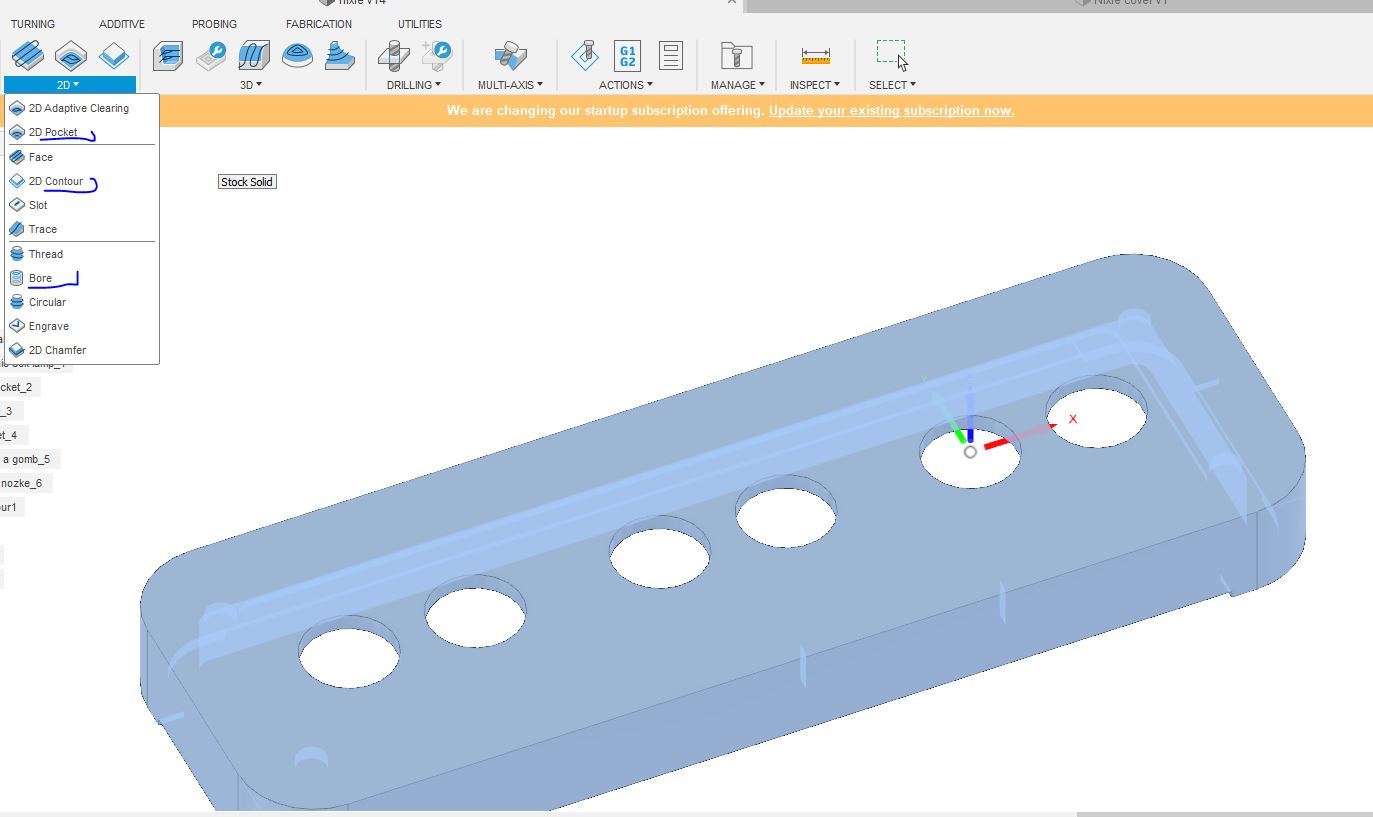
Task: Launch the Simulate action icon
Action: pos(585,55)
